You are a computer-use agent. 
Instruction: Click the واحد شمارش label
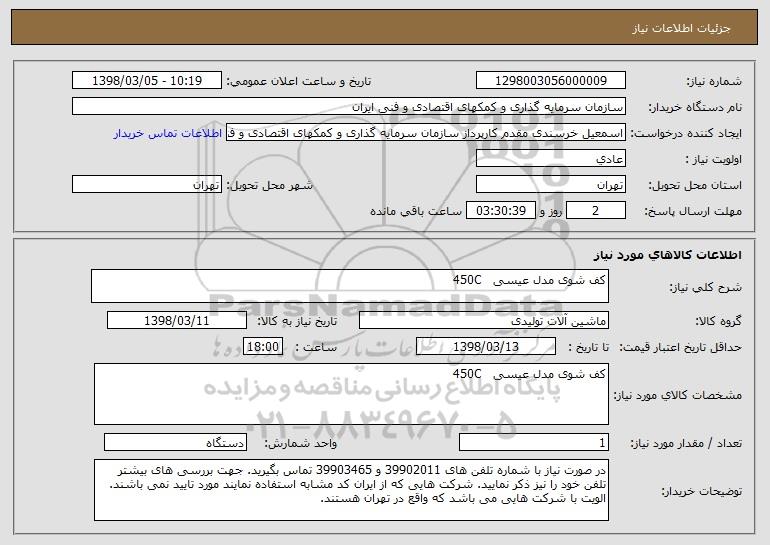[x=301, y=443]
